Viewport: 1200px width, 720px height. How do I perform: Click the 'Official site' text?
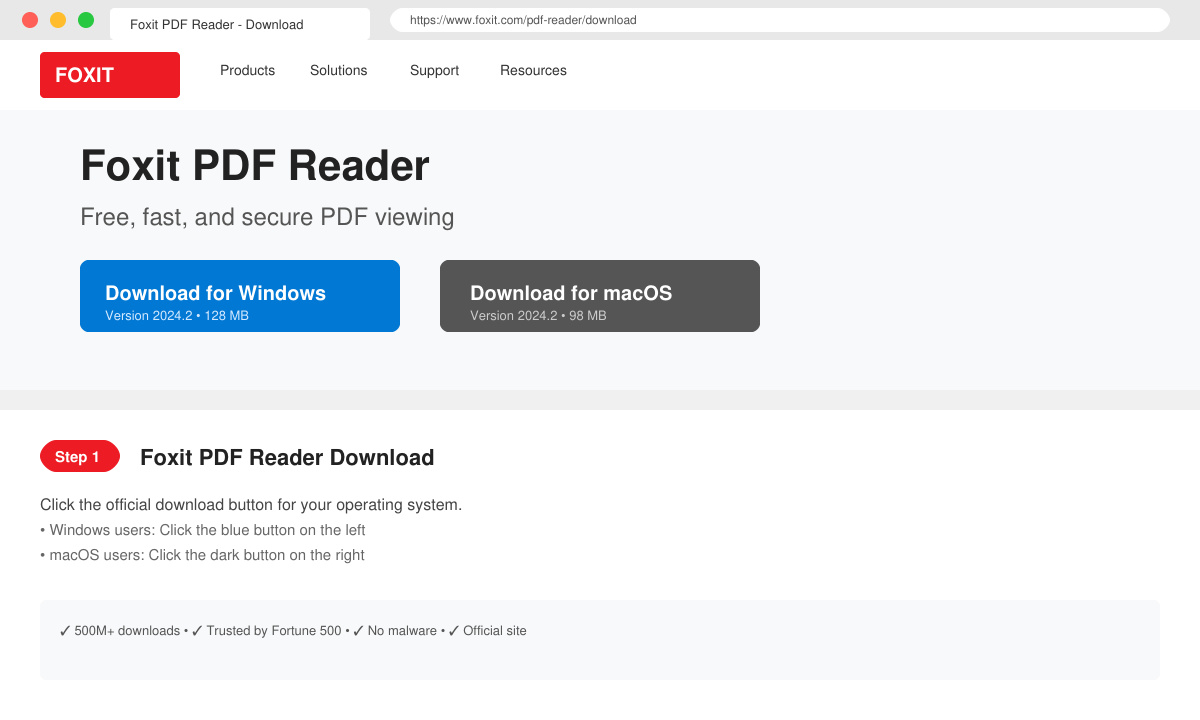point(494,631)
